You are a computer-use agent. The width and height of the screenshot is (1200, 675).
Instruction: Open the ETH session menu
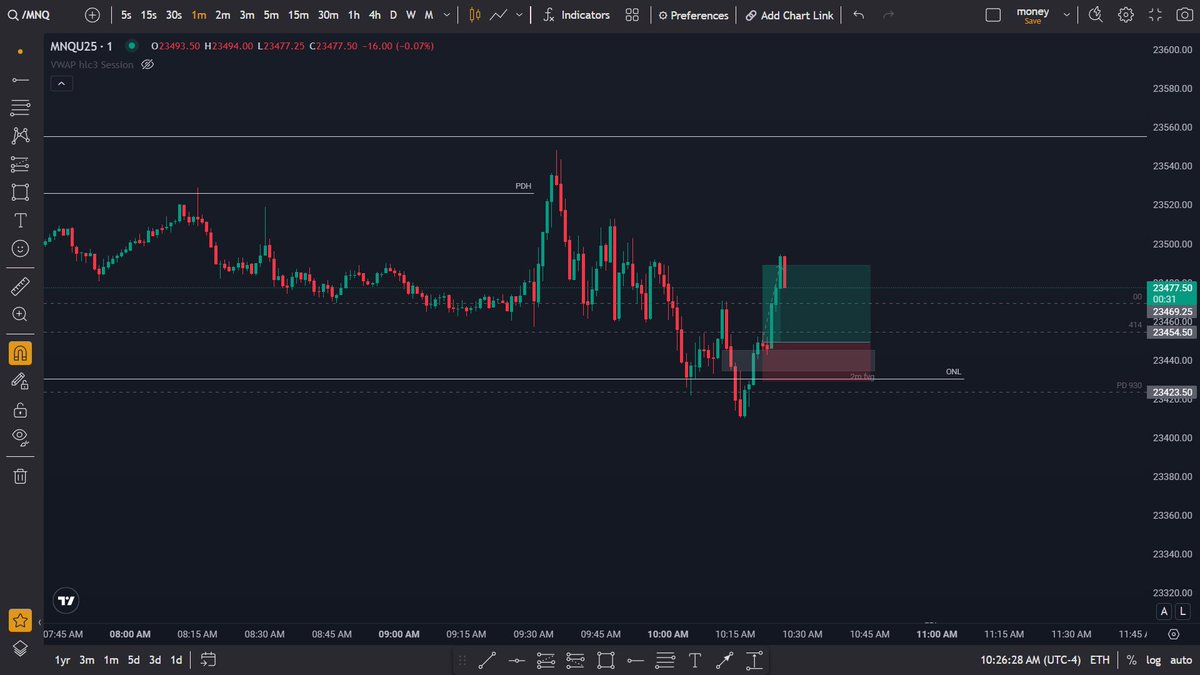click(x=1099, y=660)
